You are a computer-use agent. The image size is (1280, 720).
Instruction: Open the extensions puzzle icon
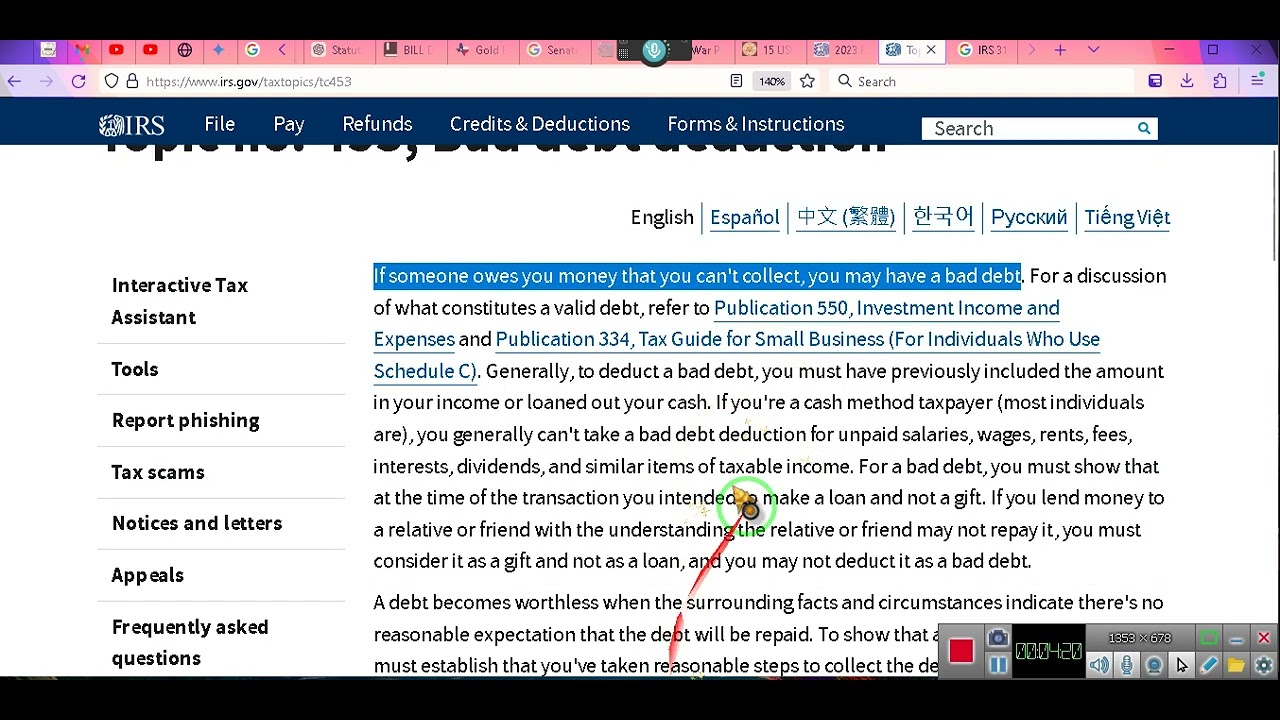(1220, 81)
